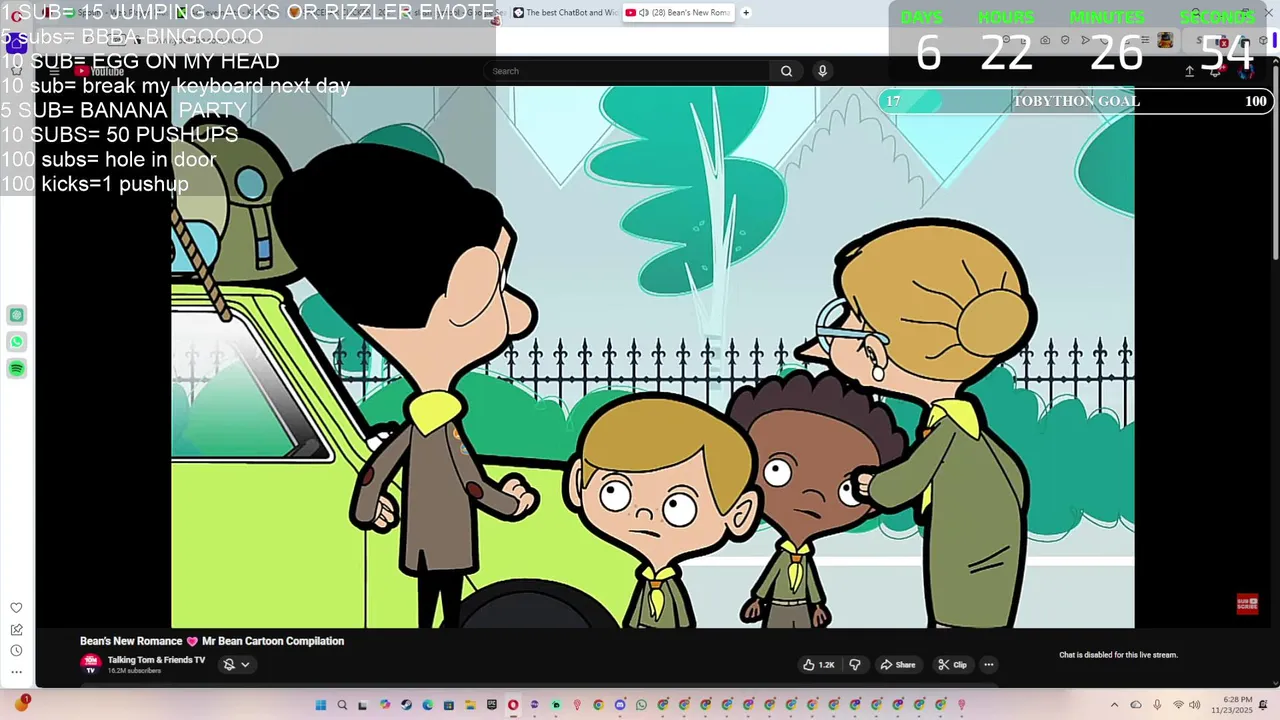Open Talking Tom & Friends TV channel name link
1280x720 pixels.
coord(156,660)
